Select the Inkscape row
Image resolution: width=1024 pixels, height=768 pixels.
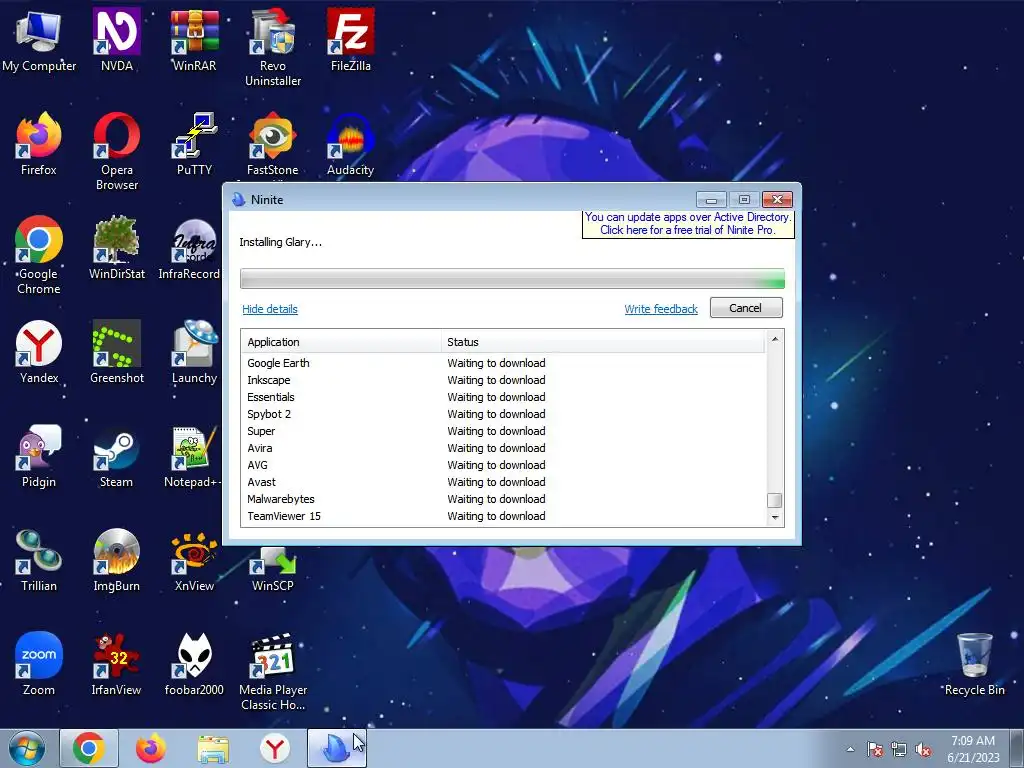click(503, 380)
